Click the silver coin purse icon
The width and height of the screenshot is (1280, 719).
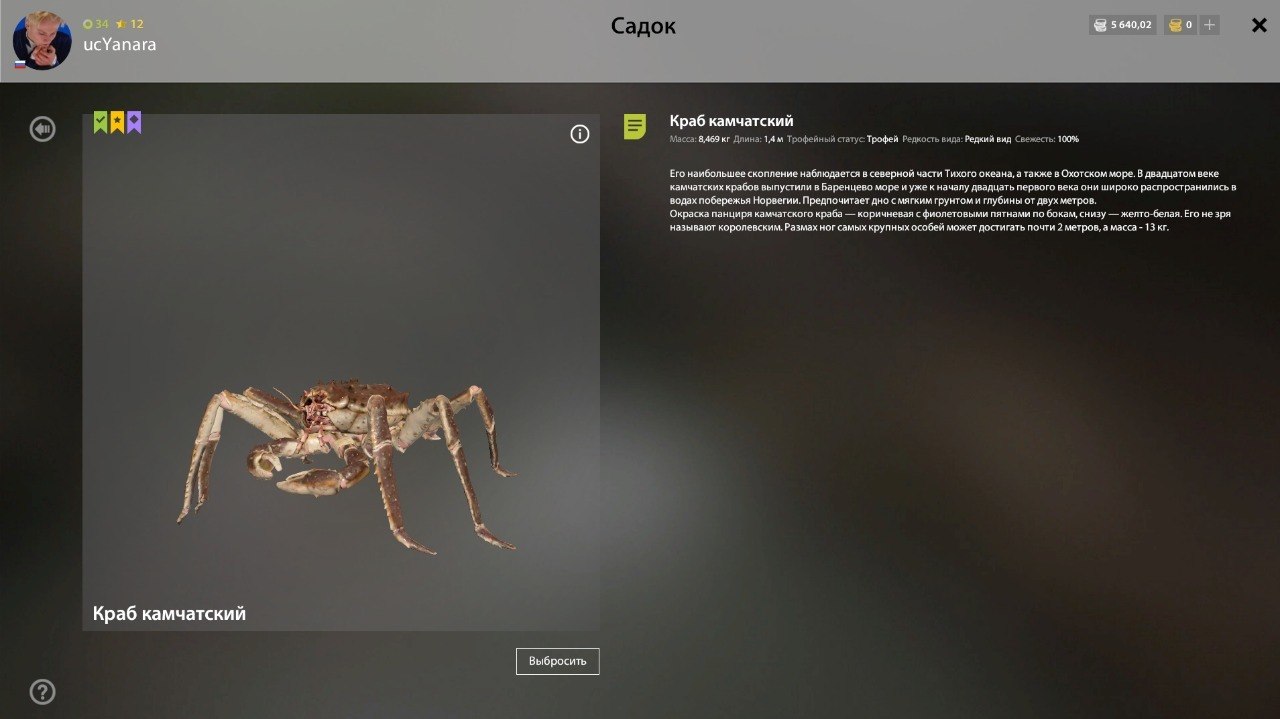(x=1098, y=24)
